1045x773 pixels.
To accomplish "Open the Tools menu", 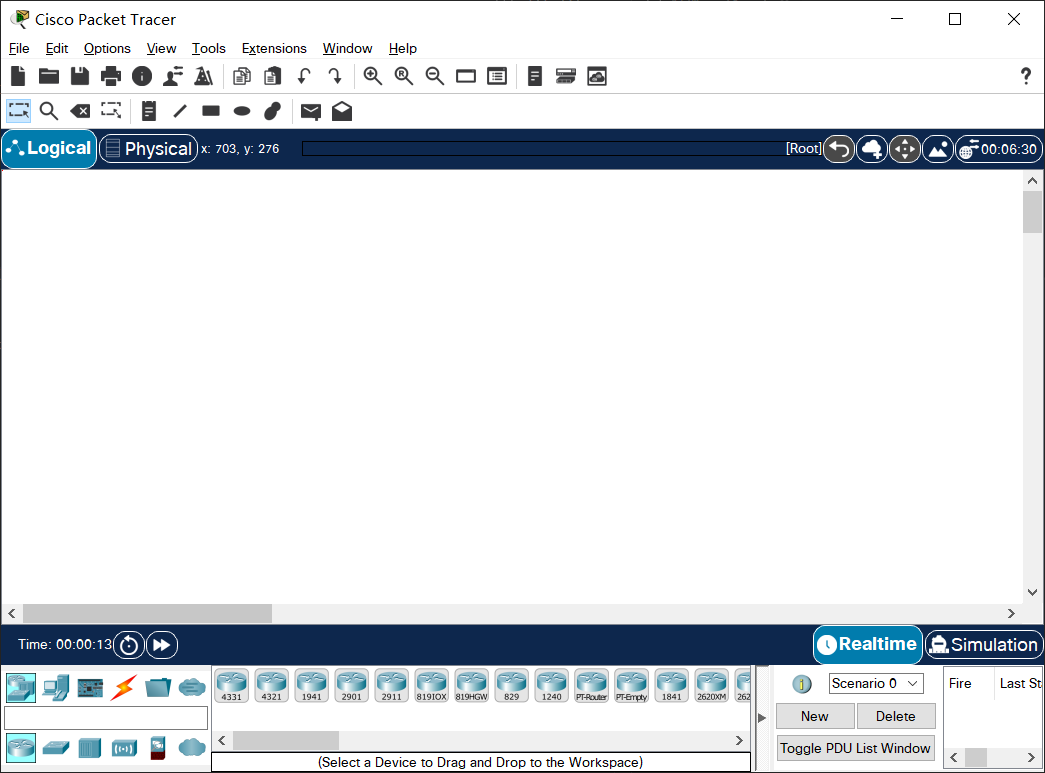I will 209,48.
